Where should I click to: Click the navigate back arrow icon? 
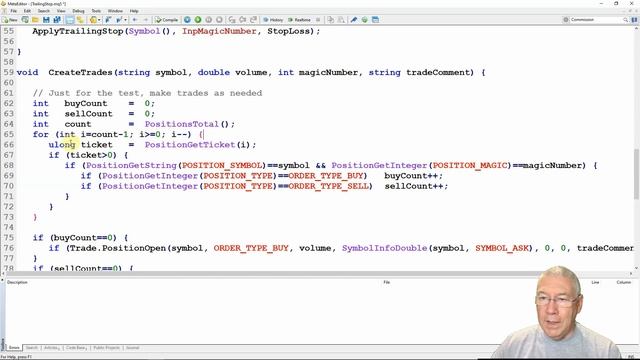click(x=134, y=20)
